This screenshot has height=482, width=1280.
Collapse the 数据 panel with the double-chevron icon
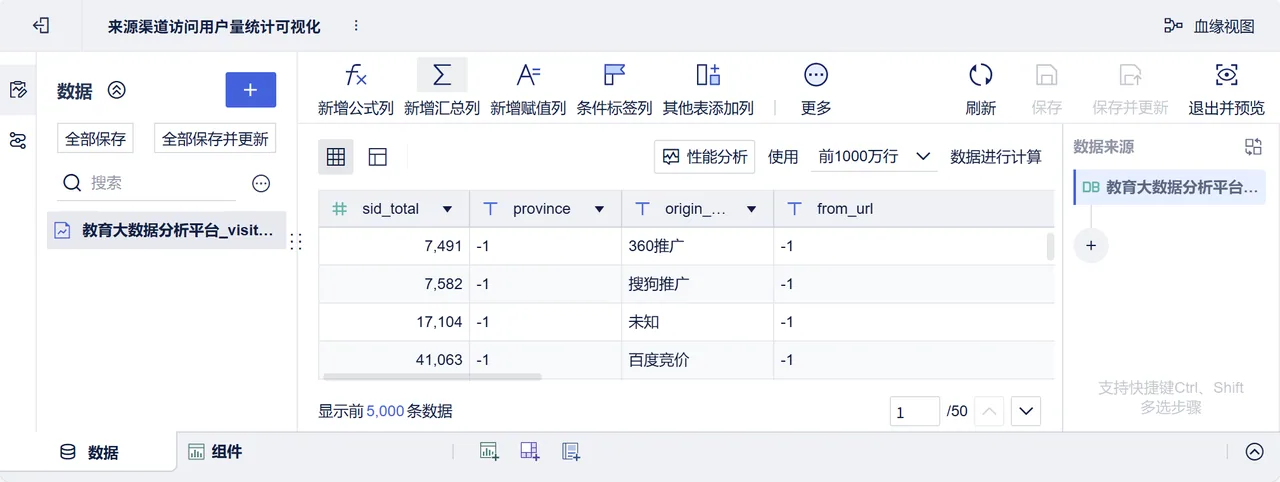117,90
